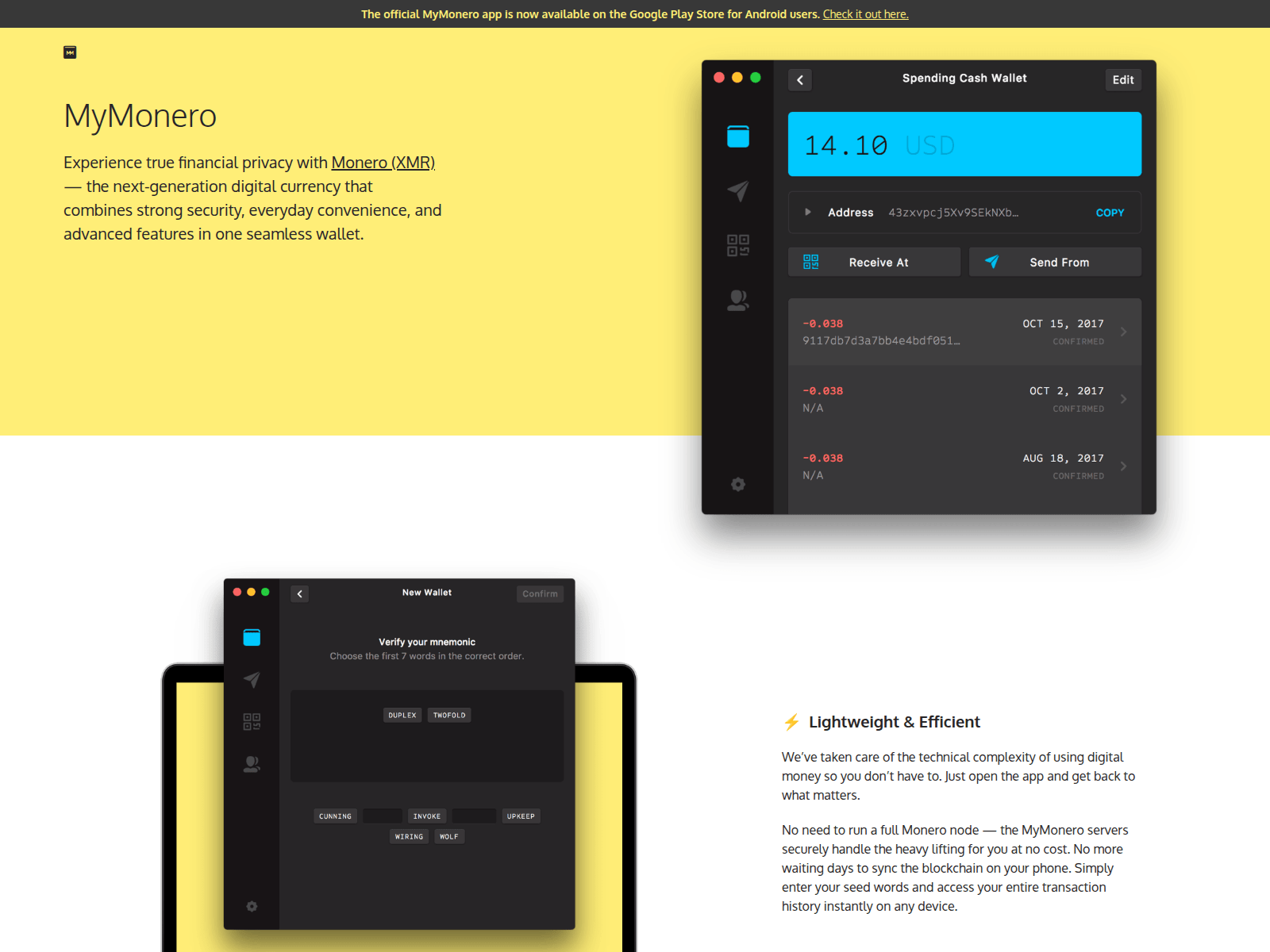Click the red close dot on Spending Cash Wallet window

[x=719, y=77]
